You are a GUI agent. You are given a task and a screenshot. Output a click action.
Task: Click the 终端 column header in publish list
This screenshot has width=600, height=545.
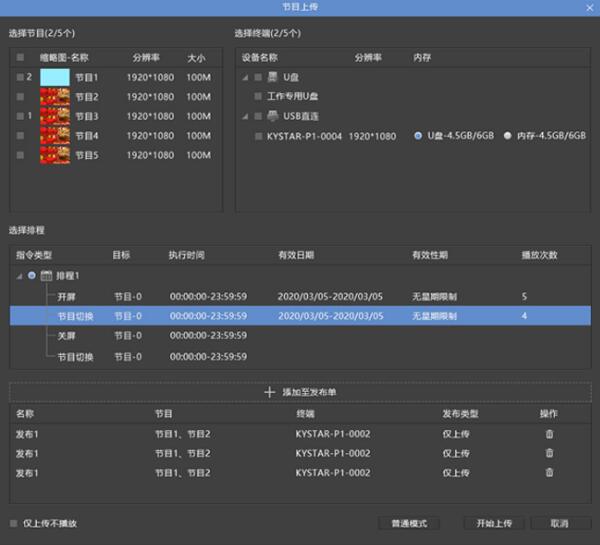coord(305,414)
